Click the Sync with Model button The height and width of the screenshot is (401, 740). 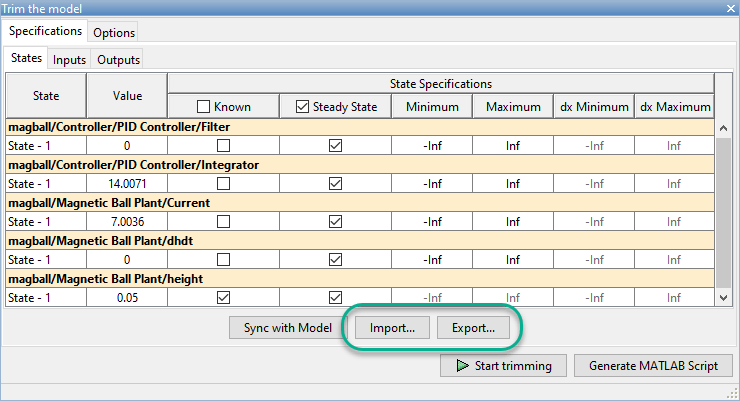287,328
